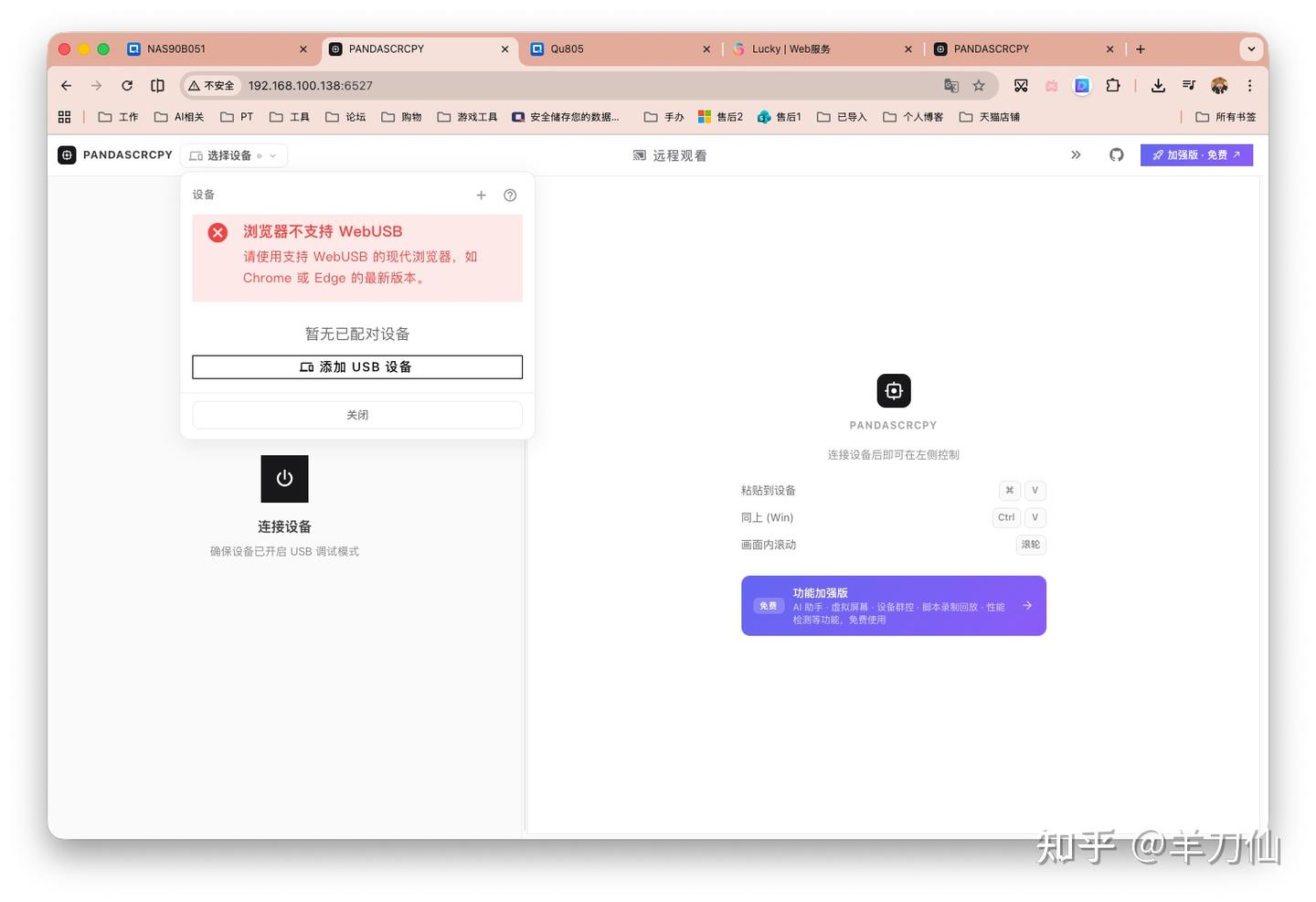Image resolution: width=1316 pixels, height=902 pixels.
Task: Open the 手办 bookmark folder
Action: pos(664,117)
